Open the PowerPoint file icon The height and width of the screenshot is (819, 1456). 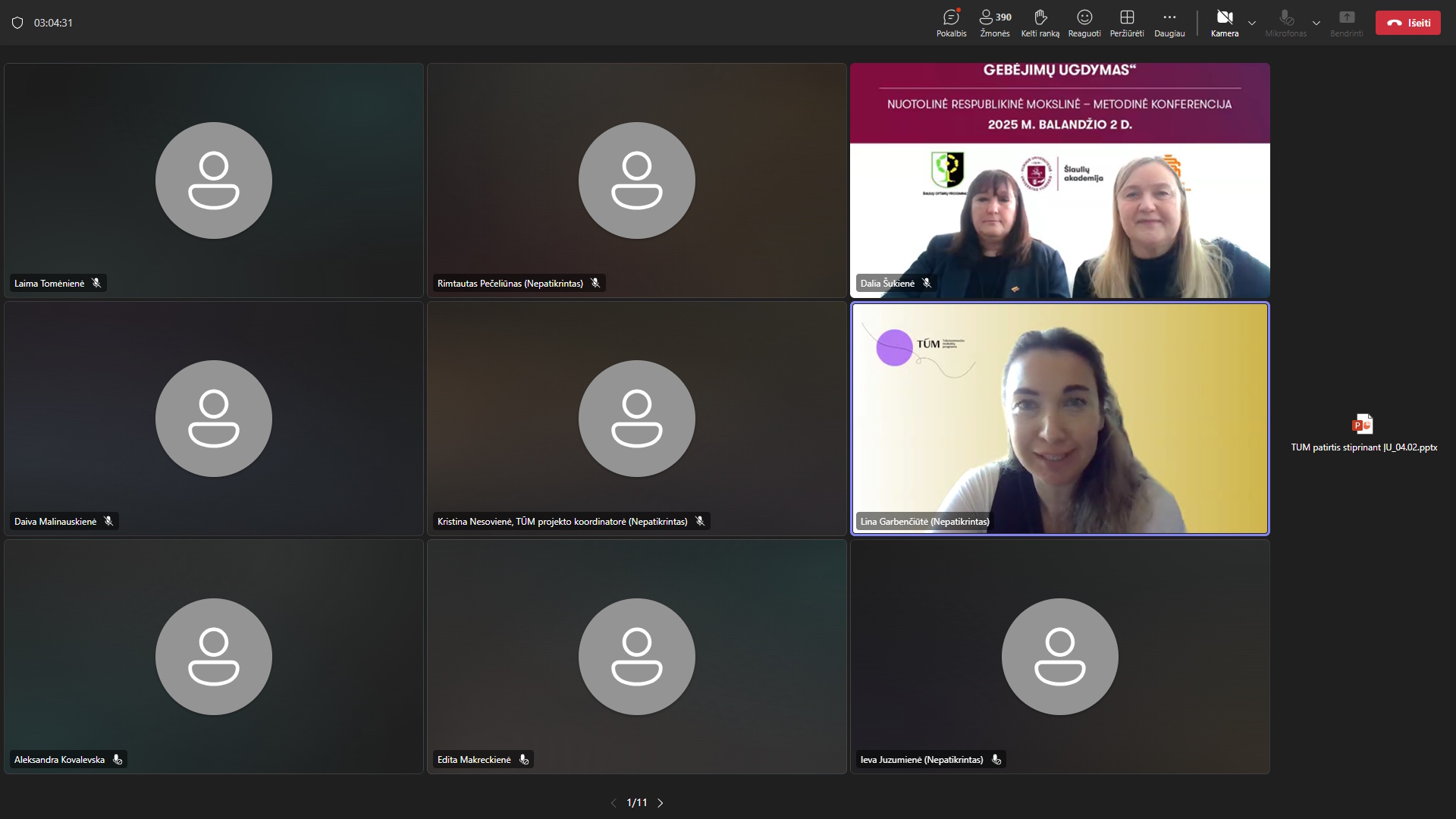[1363, 424]
